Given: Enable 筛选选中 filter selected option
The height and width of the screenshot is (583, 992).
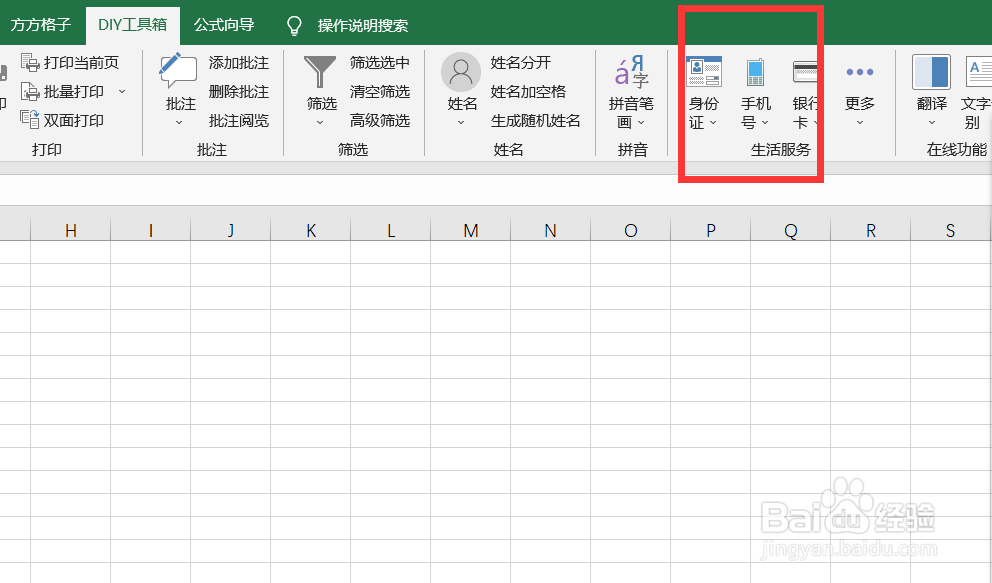Looking at the screenshot, I should pyautogui.click(x=381, y=62).
